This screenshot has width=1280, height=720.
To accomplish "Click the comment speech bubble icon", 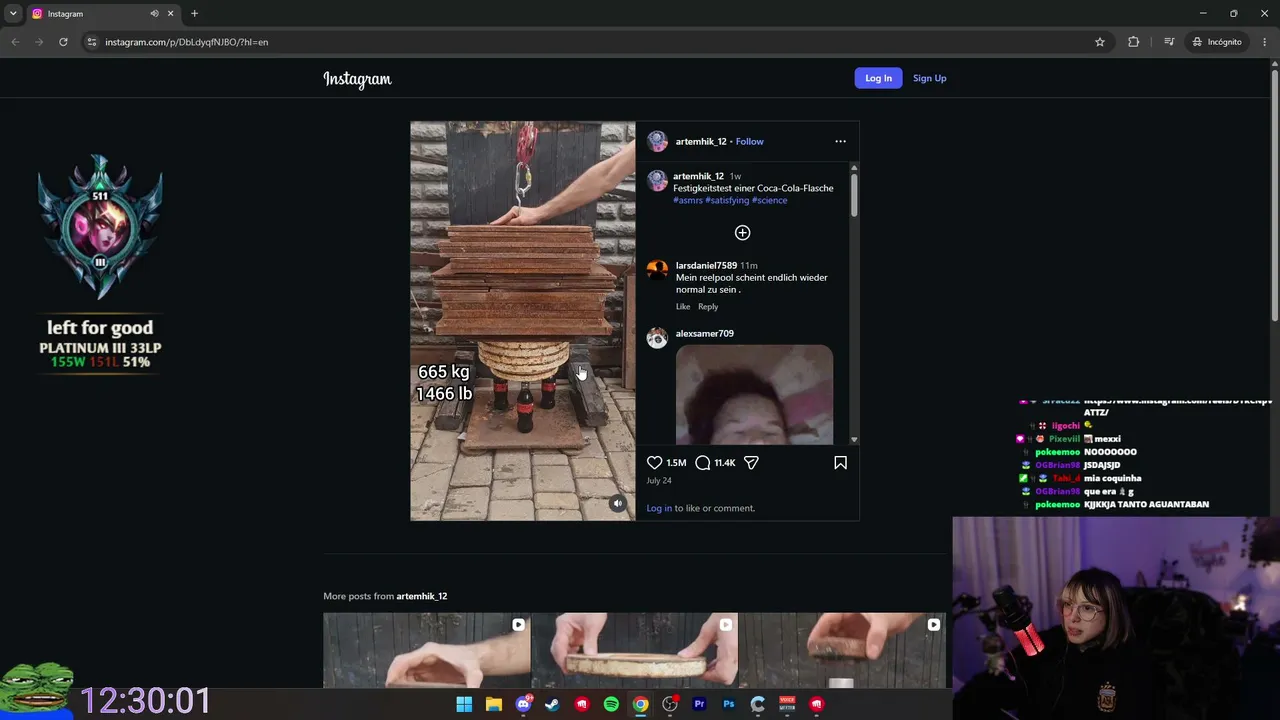I will (x=703, y=463).
